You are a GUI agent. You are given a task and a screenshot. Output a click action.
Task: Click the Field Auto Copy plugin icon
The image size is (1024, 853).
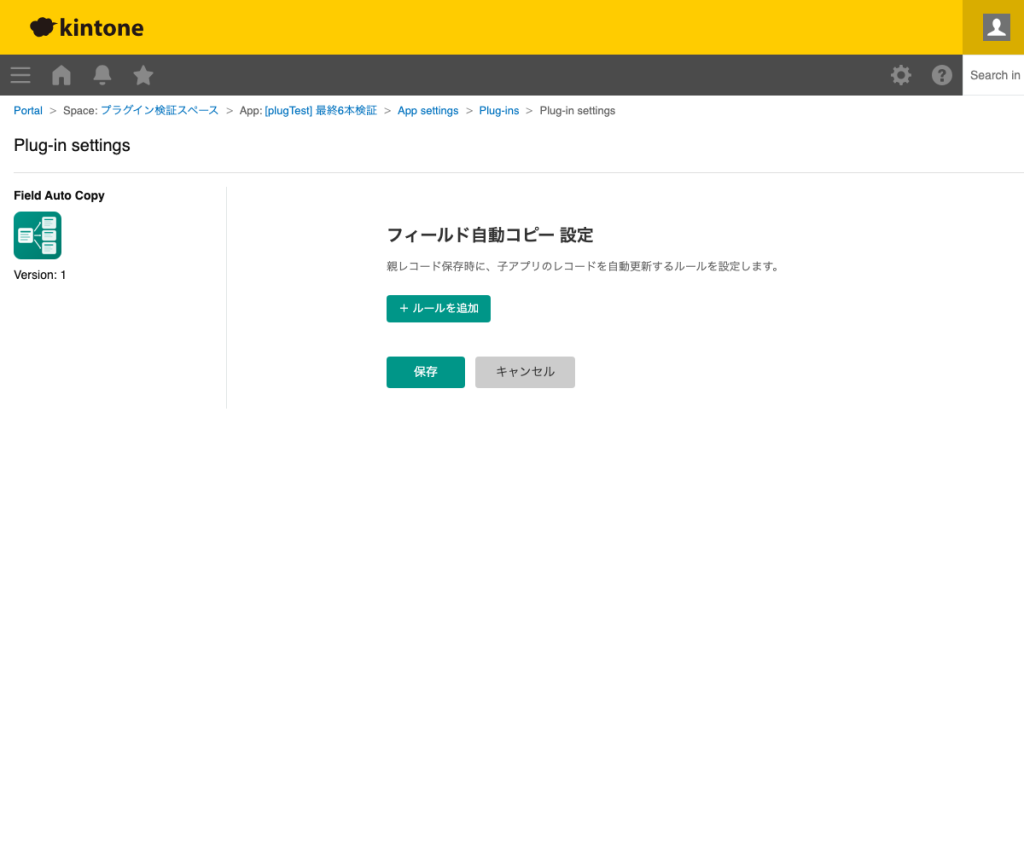37,235
